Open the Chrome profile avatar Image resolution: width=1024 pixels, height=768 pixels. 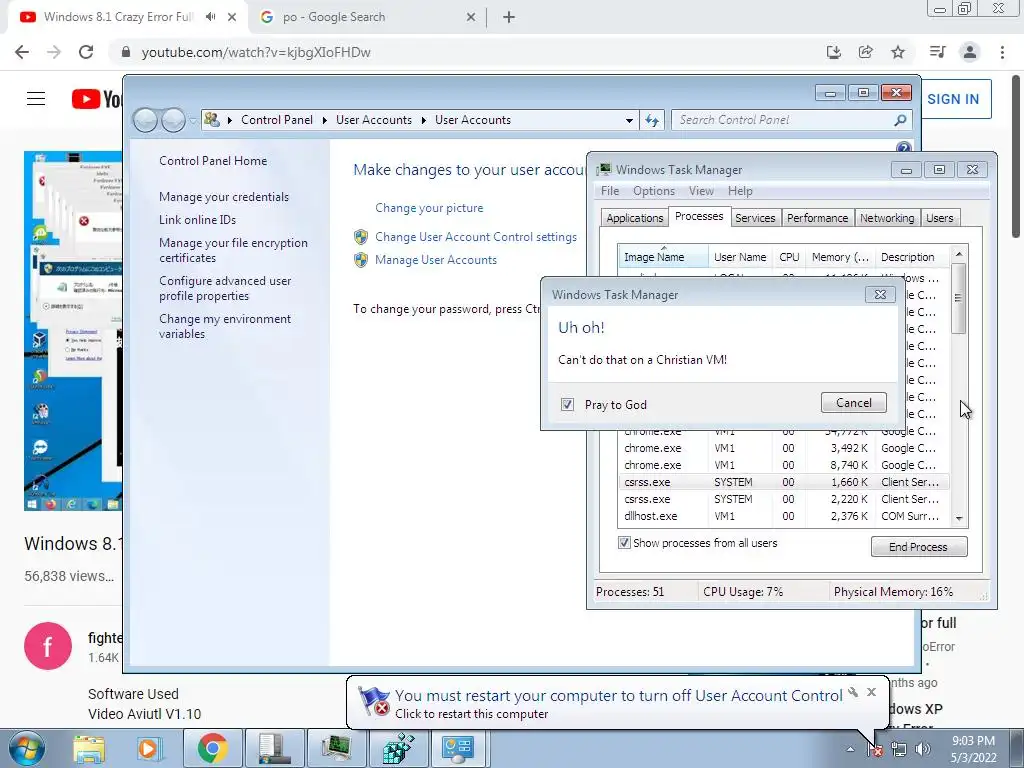[x=970, y=52]
